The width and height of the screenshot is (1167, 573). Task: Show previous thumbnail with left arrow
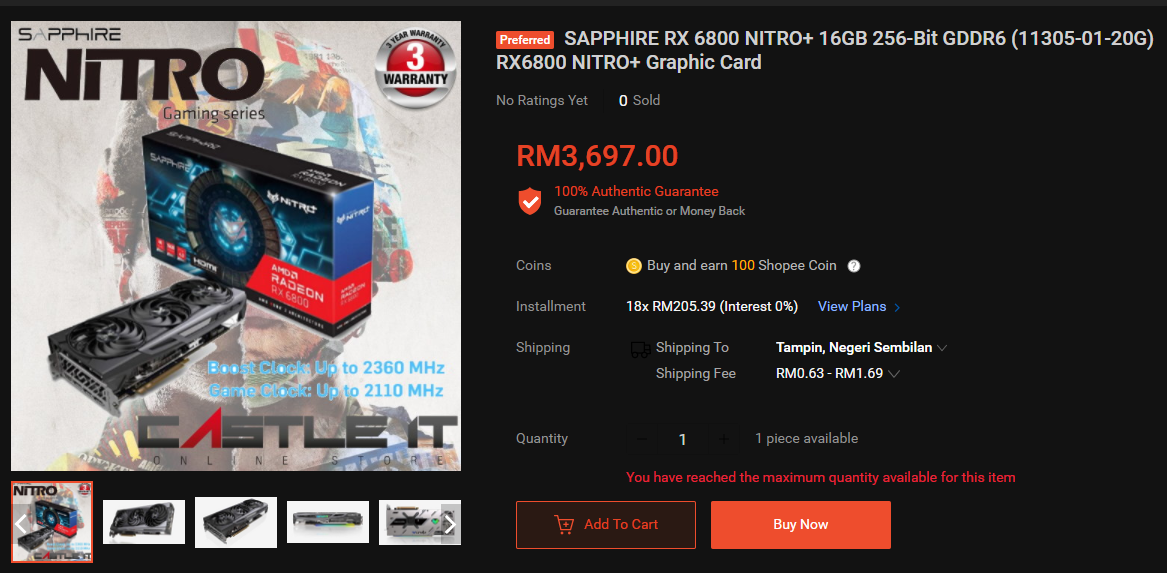pos(21,522)
